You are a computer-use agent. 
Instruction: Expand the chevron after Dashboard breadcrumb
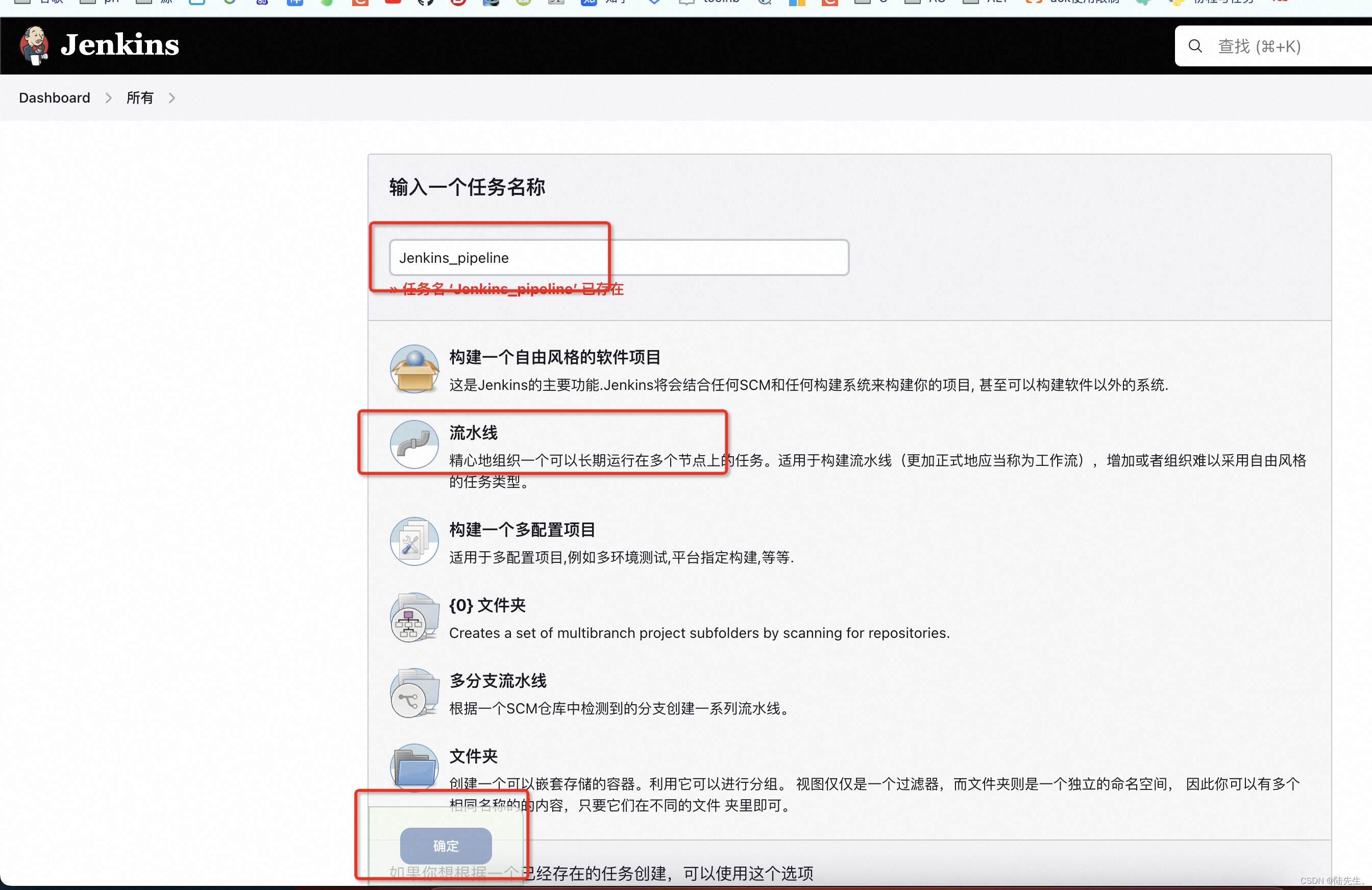[108, 98]
